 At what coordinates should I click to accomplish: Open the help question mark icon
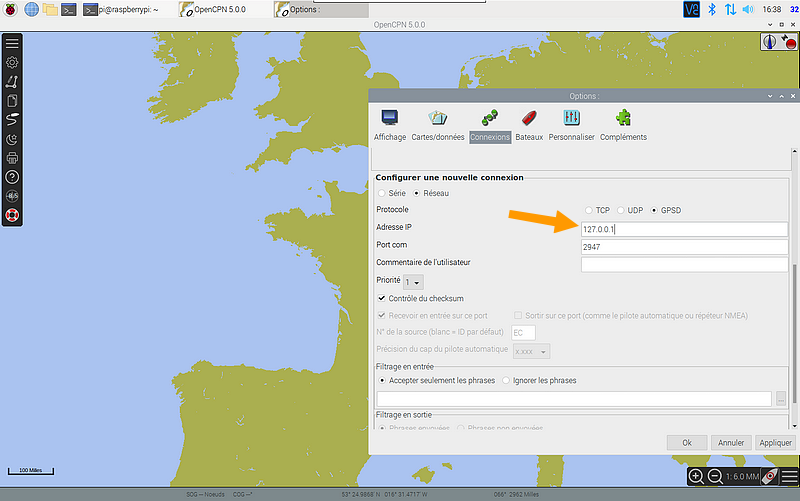[12, 177]
